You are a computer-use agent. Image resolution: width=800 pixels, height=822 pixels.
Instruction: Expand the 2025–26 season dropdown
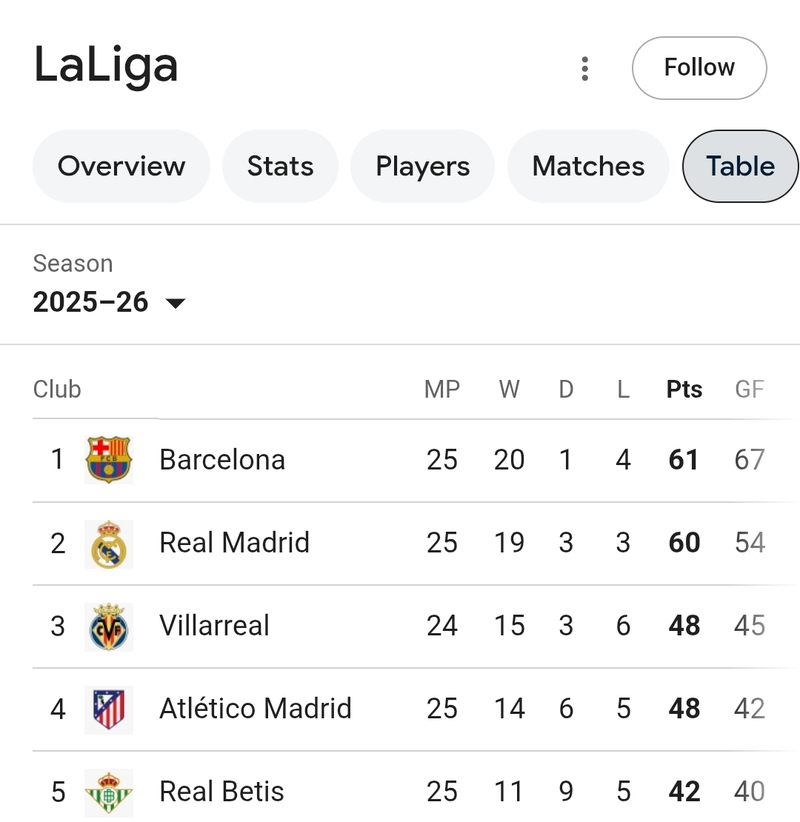110,302
